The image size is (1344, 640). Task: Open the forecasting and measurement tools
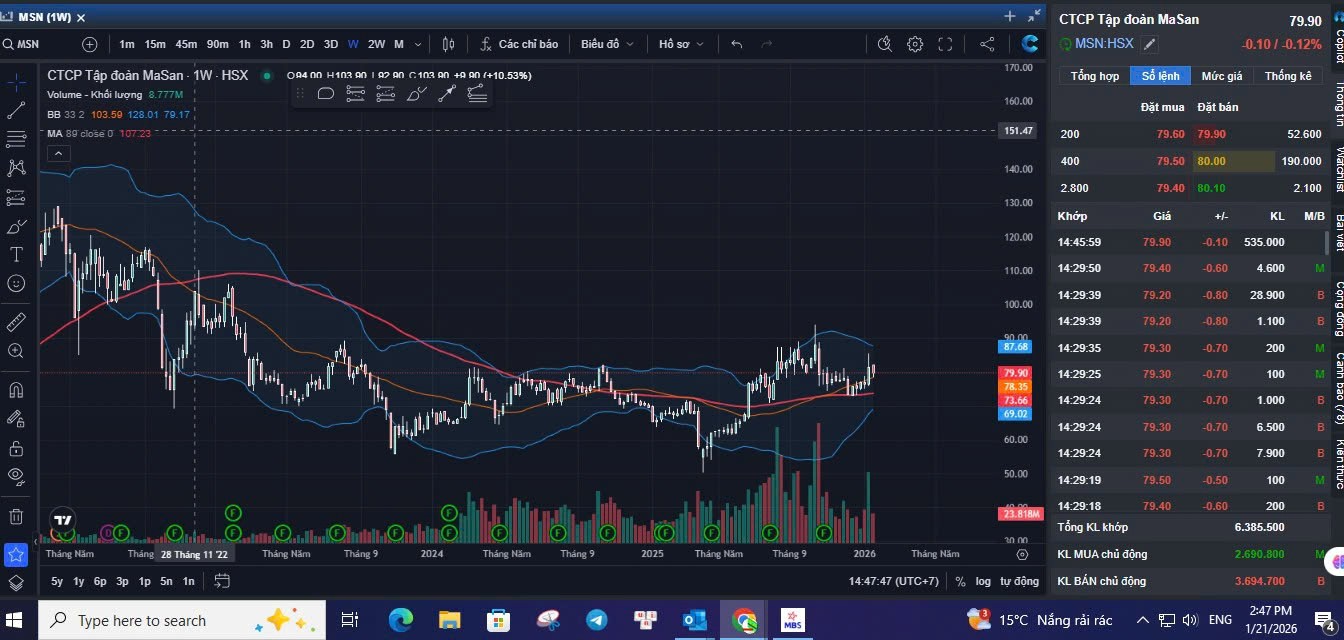click(16, 197)
